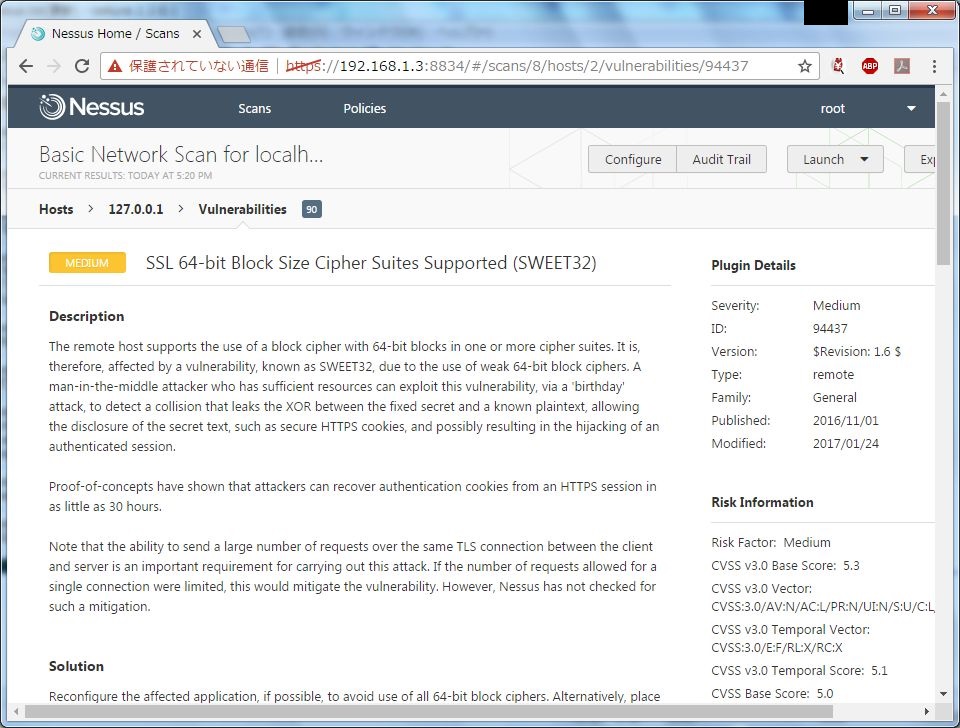
Task: Click the insecure connection warning triangle
Action: point(115,66)
